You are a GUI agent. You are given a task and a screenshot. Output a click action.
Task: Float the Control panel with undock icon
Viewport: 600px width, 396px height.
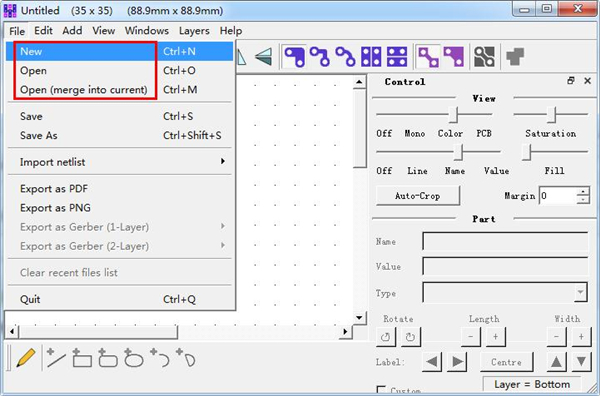pos(571,81)
